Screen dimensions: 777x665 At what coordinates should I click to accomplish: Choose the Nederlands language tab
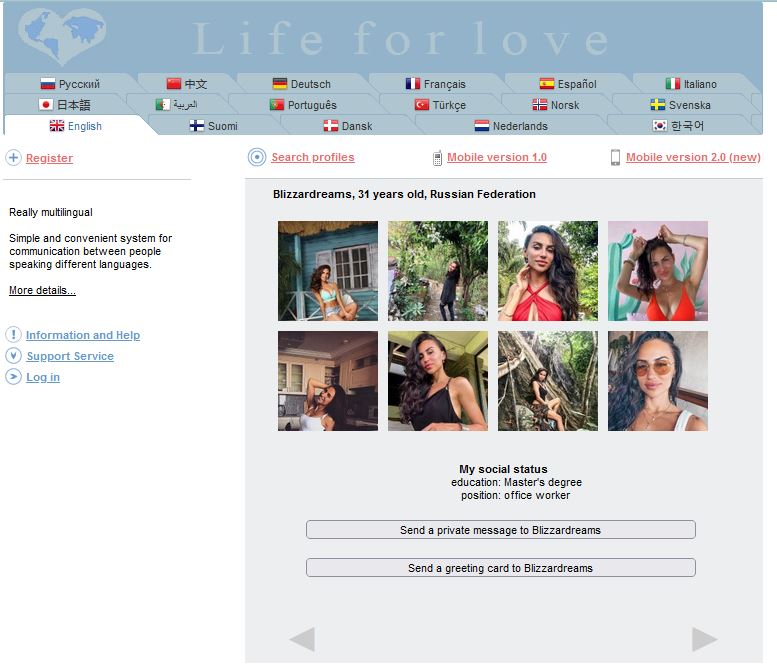pyautogui.click(x=511, y=126)
